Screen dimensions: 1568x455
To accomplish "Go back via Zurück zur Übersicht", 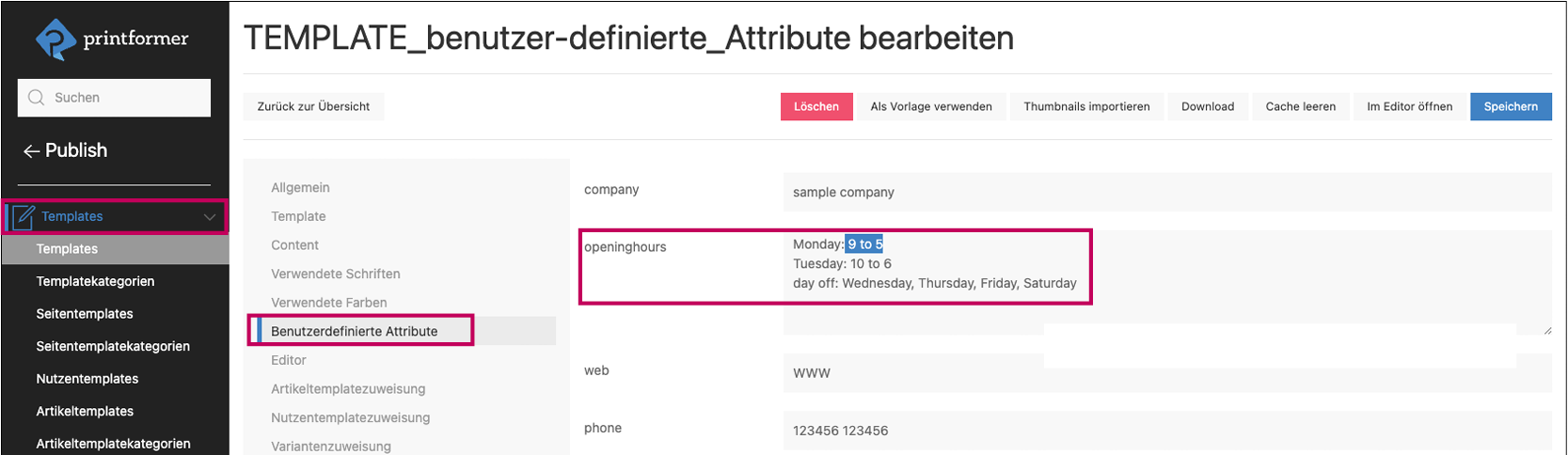I will coord(313,106).
